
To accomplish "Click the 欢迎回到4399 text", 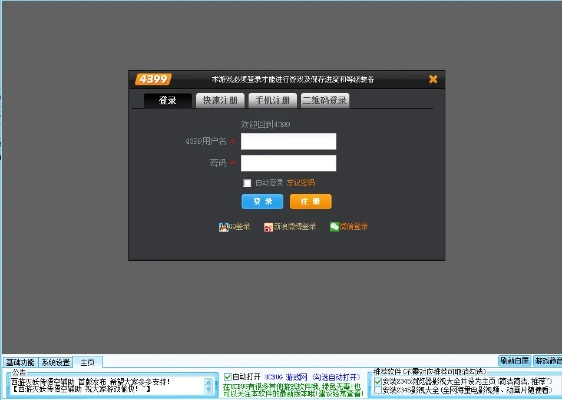I will click(x=265, y=124).
